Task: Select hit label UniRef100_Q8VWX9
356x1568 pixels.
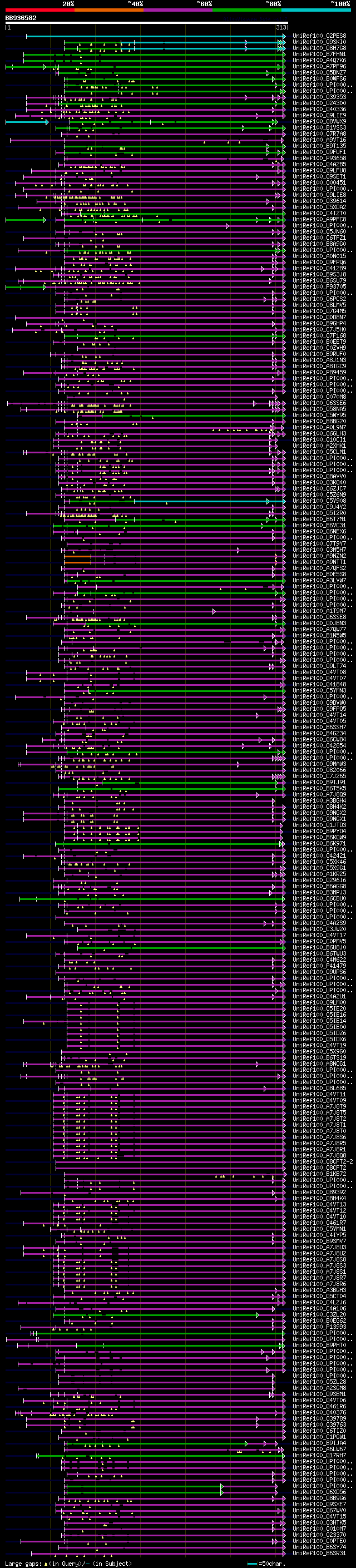Action: (x=319, y=121)
